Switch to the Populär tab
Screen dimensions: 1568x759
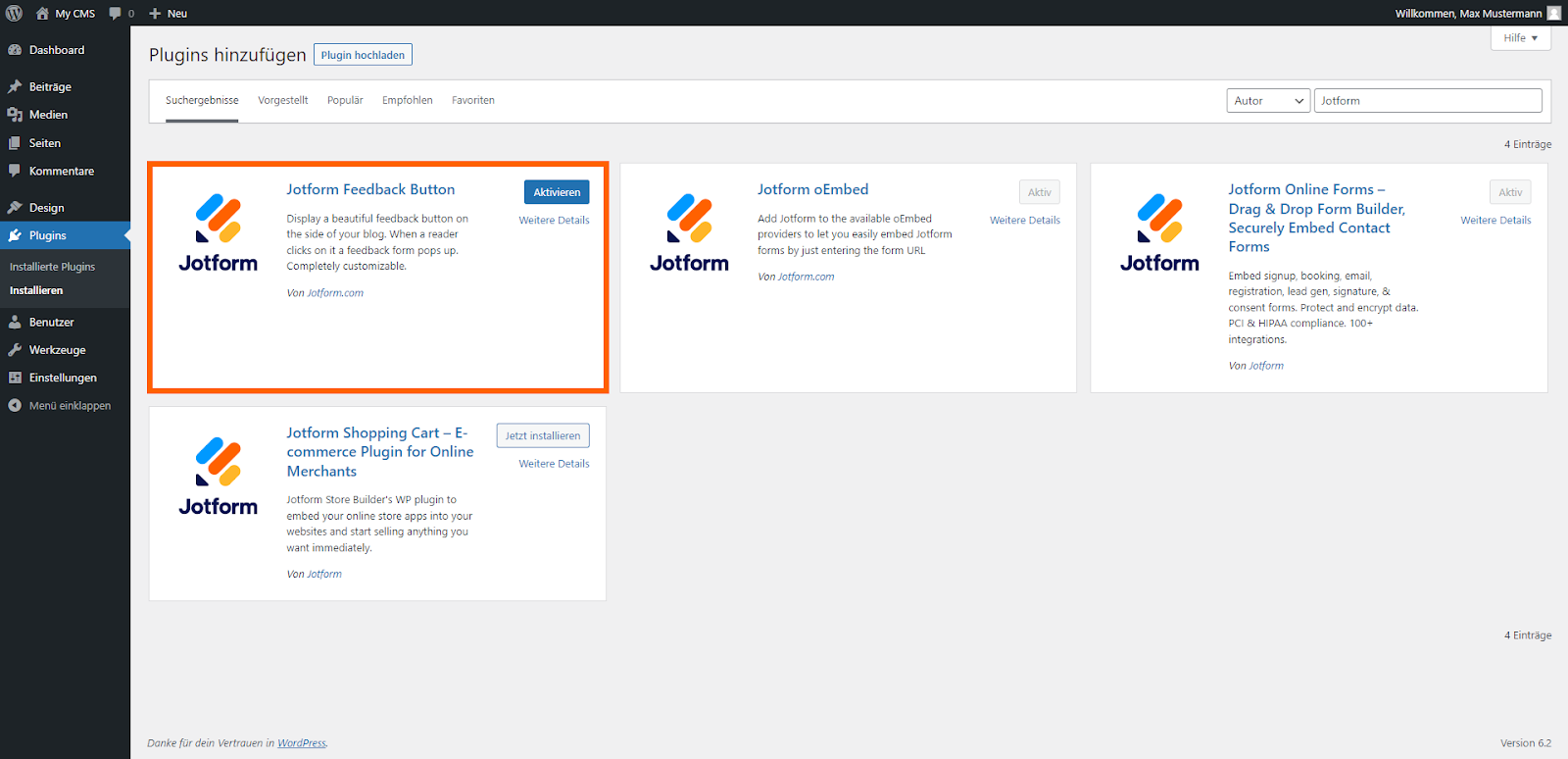point(345,100)
